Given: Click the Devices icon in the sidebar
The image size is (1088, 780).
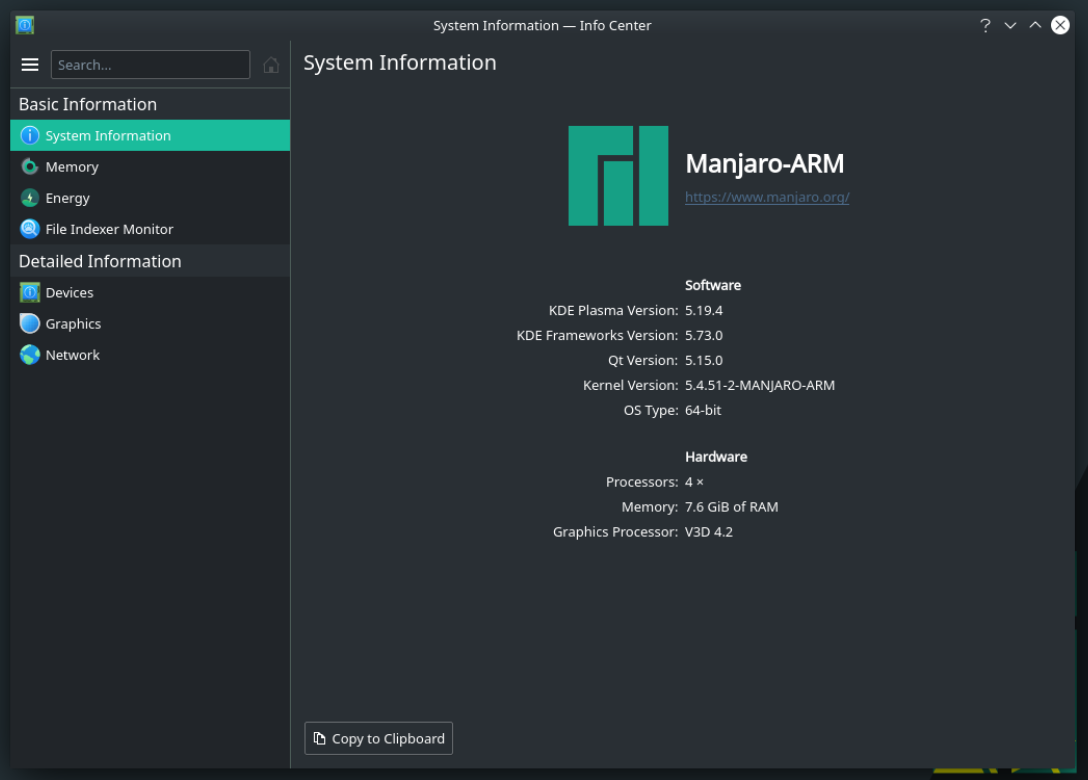Looking at the screenshot, I should point(30,293).
